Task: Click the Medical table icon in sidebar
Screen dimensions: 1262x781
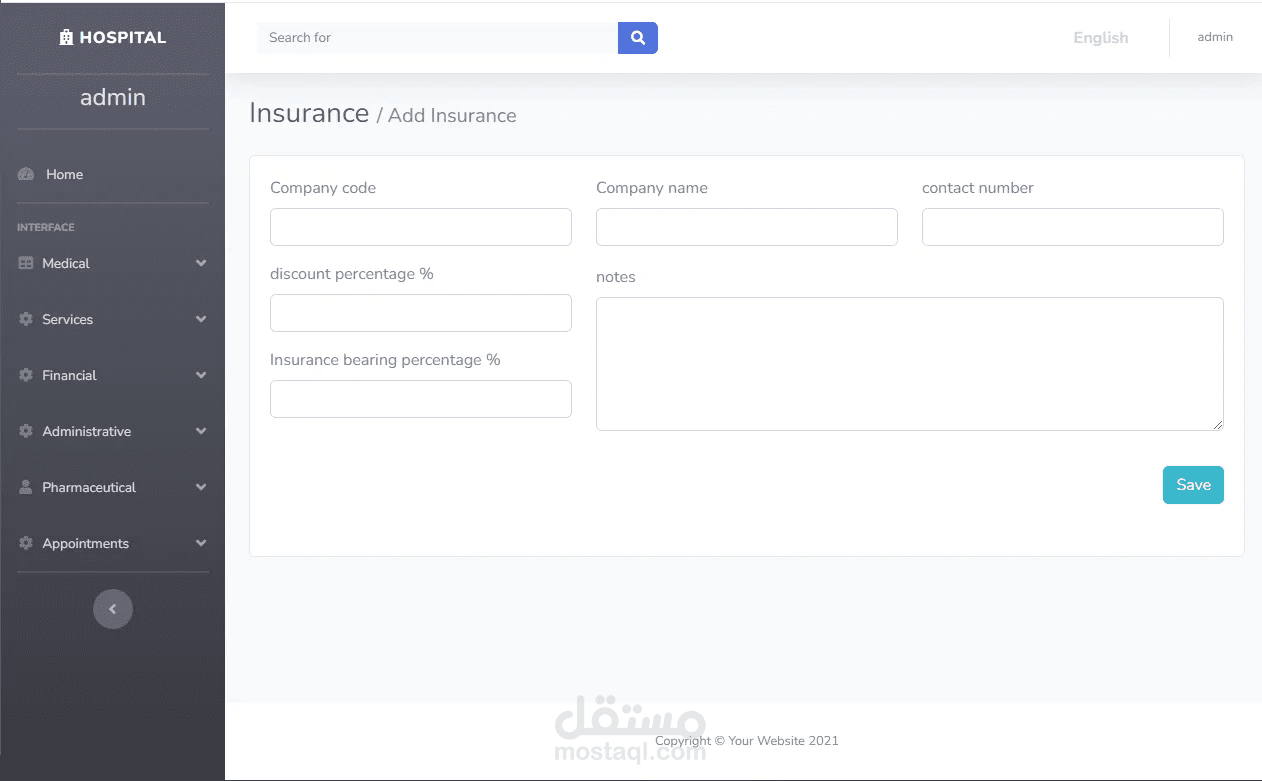Action: 26,263
